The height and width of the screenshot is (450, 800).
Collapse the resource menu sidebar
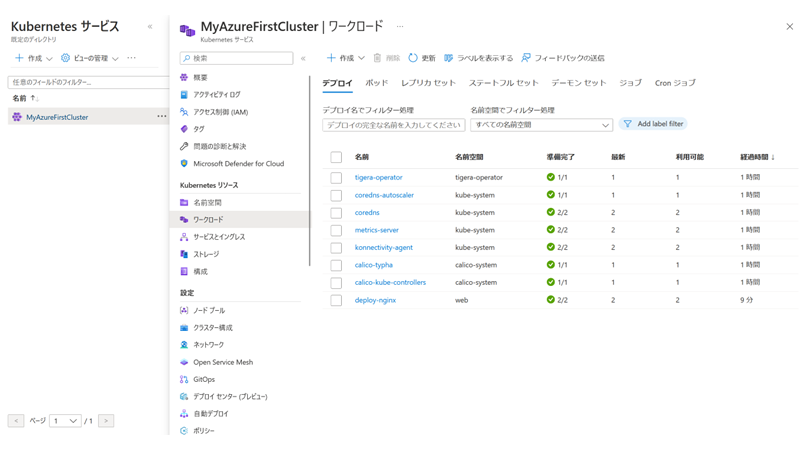coord(303,58)
